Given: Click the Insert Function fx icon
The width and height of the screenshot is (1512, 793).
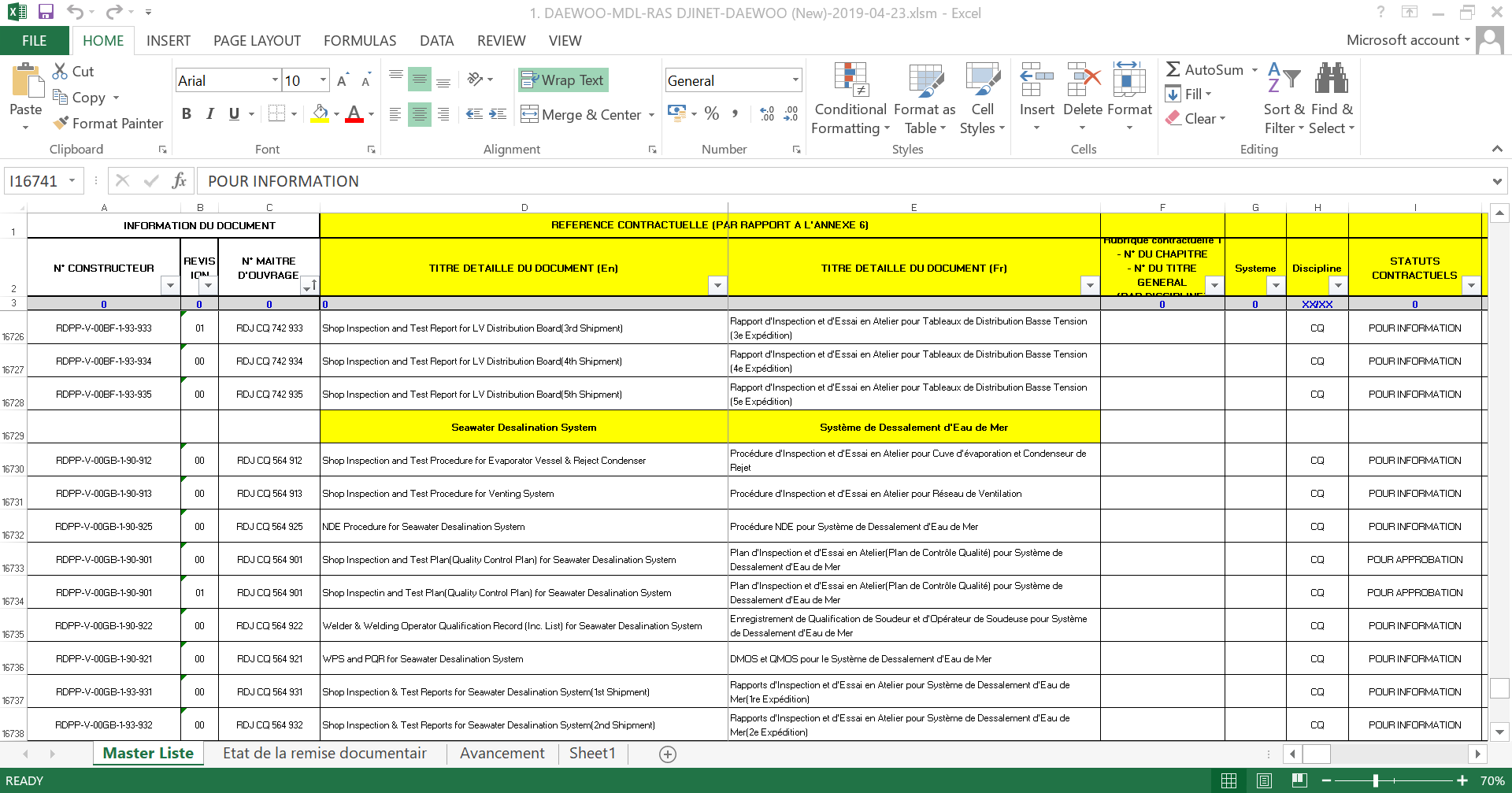Looking at the screenshot, I should coord(179,181).
